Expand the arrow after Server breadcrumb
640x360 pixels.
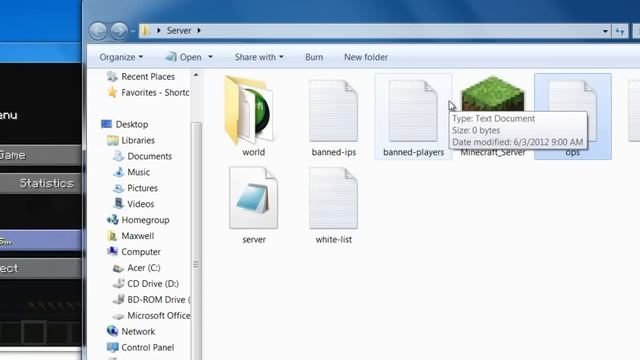point(199,31)
